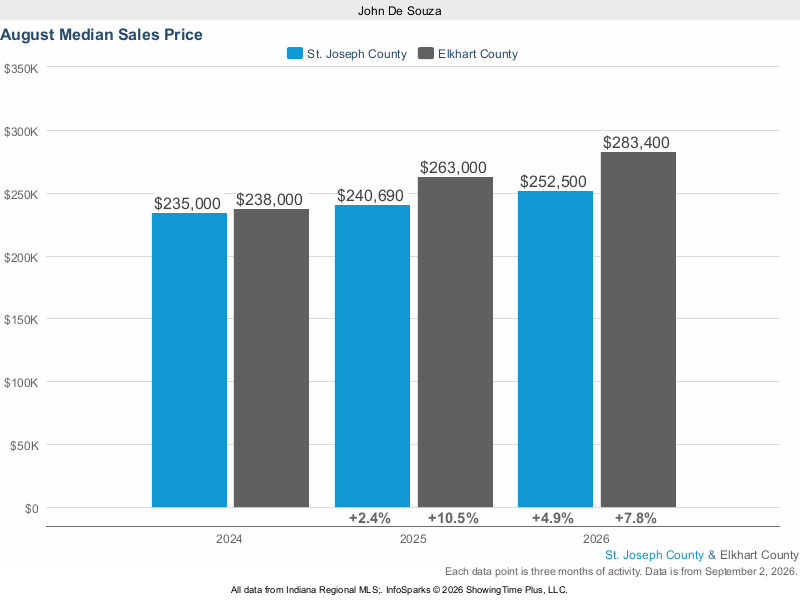Click the blue St. Joseph County legend swatch

click(294, 54)
